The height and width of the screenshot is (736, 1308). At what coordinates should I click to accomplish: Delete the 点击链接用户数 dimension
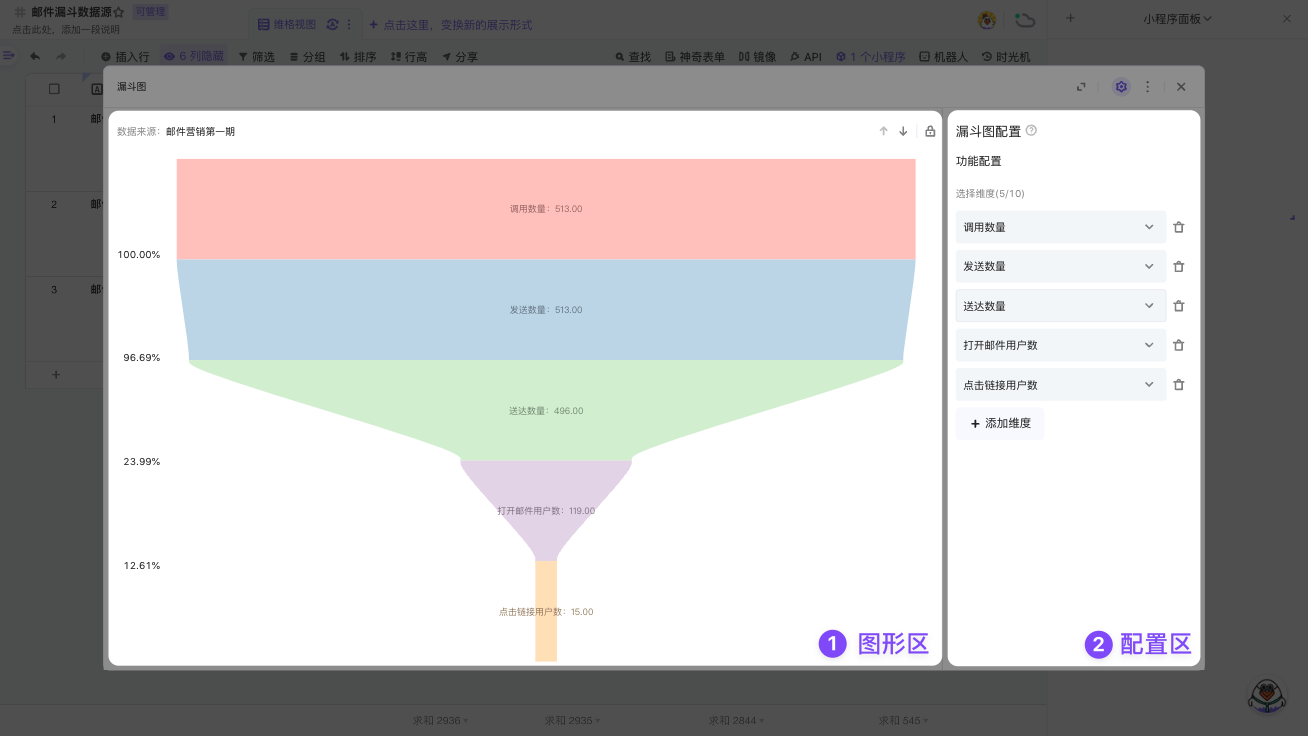pyautogui.click(x=1178, y=385)
